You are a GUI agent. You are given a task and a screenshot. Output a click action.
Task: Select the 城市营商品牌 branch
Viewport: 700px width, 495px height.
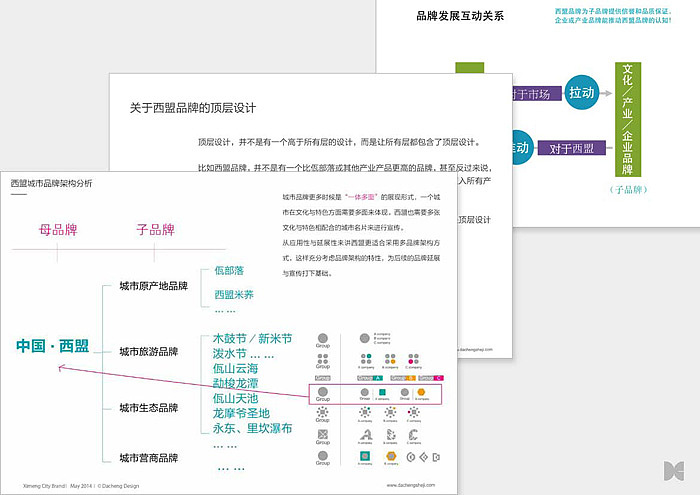pyautogui.click(x=149, y=458)
